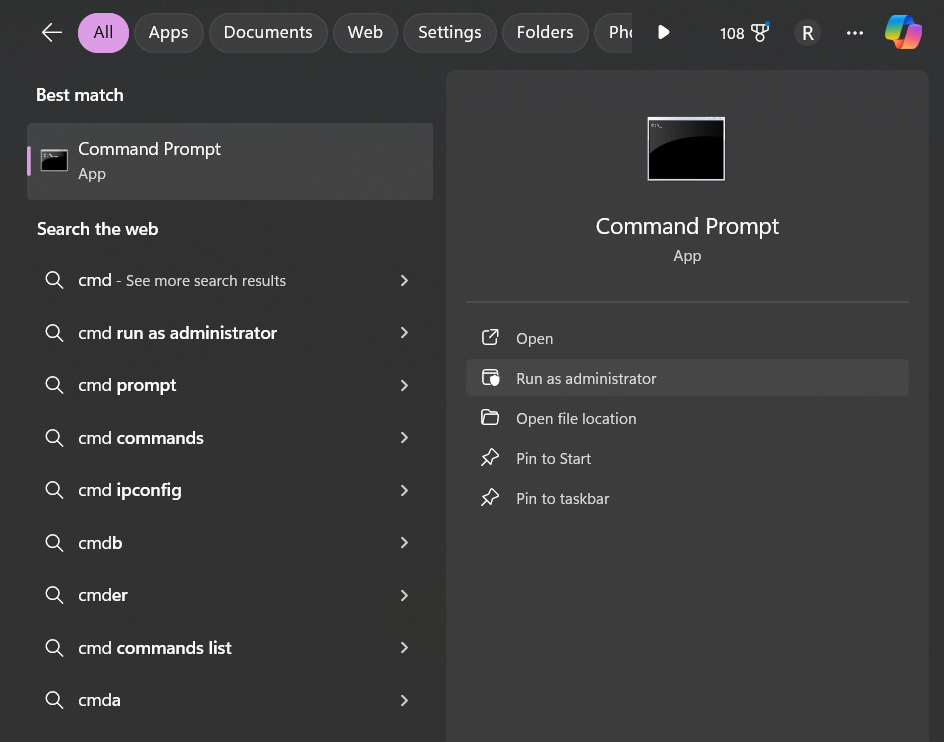Open Command Prompt from the Open action
This screenshot has height=742, width=944.
[x=687, y=338]
